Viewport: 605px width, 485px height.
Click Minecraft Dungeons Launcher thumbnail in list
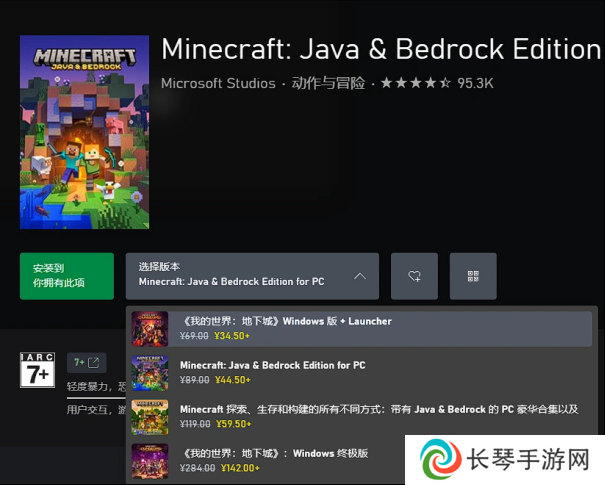[150, 329]
